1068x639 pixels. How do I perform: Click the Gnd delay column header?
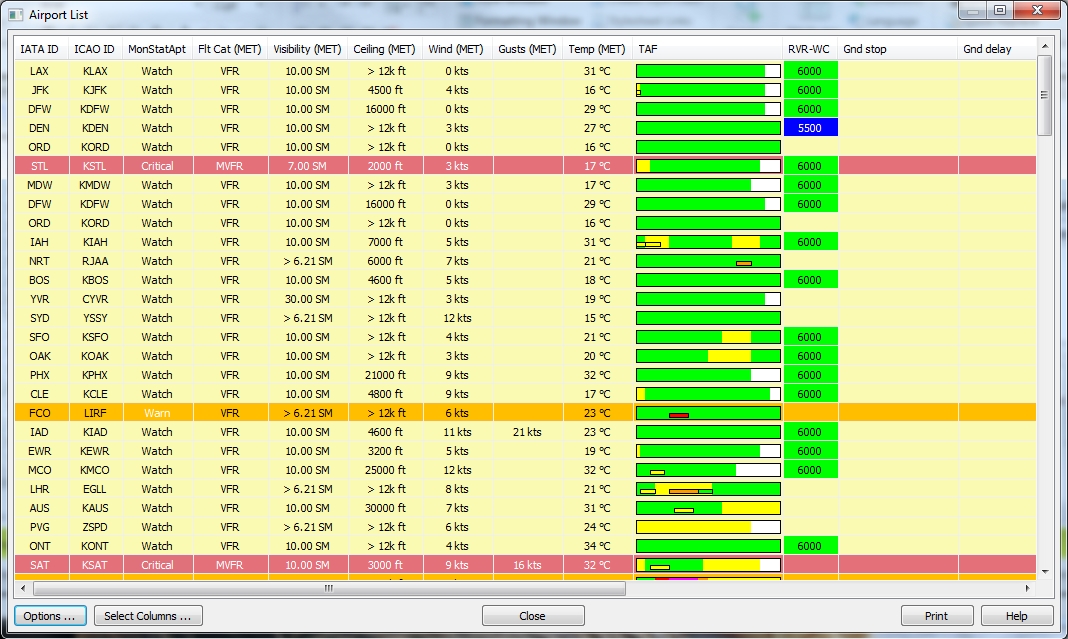coord(997,49)
